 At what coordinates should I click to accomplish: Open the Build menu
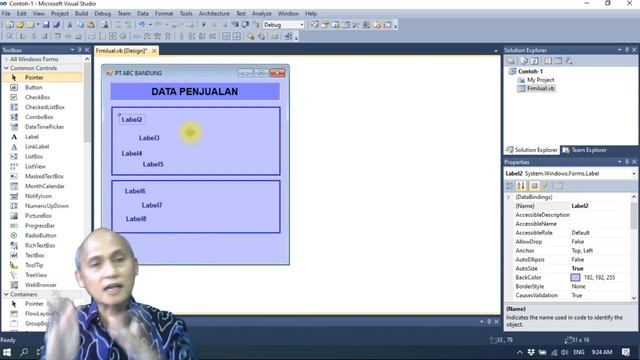pos(81,13)
